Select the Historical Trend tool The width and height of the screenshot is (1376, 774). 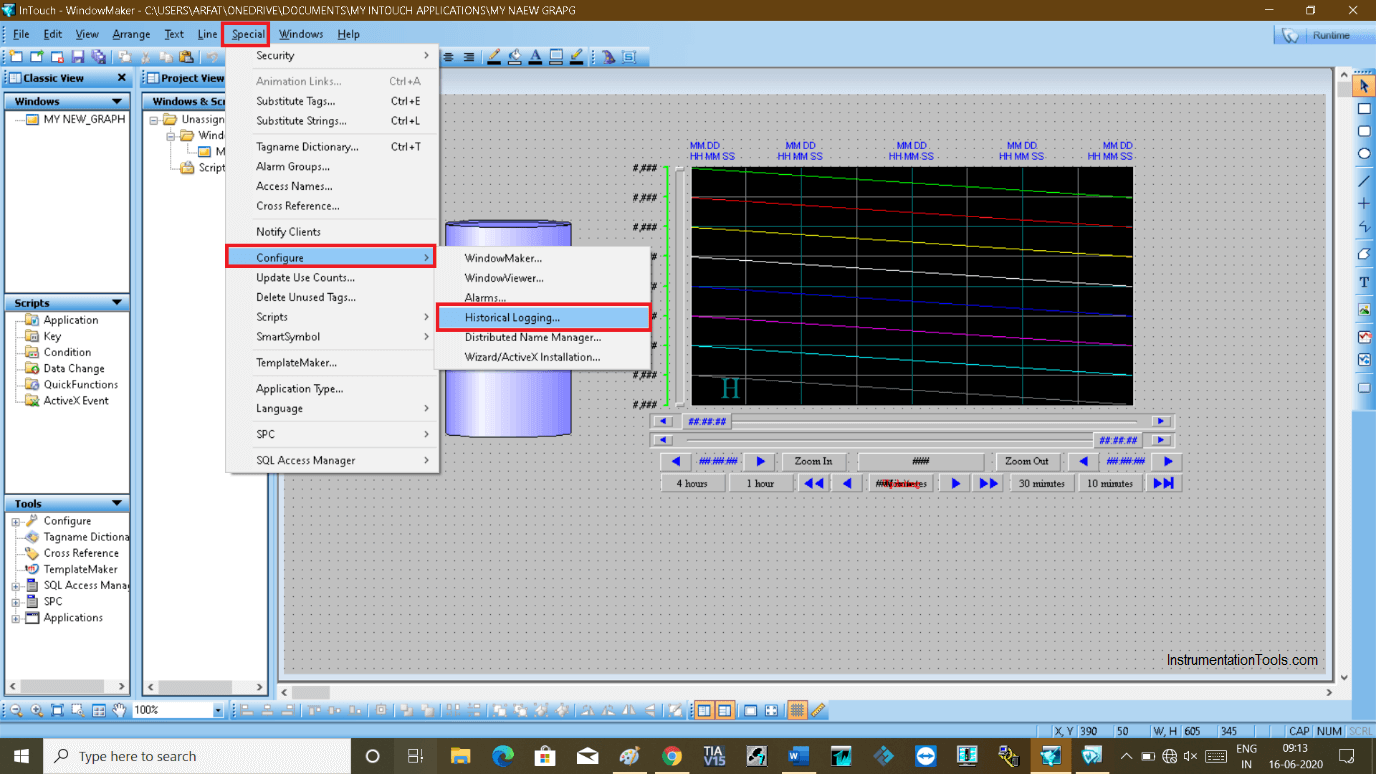click(1364, 359)
